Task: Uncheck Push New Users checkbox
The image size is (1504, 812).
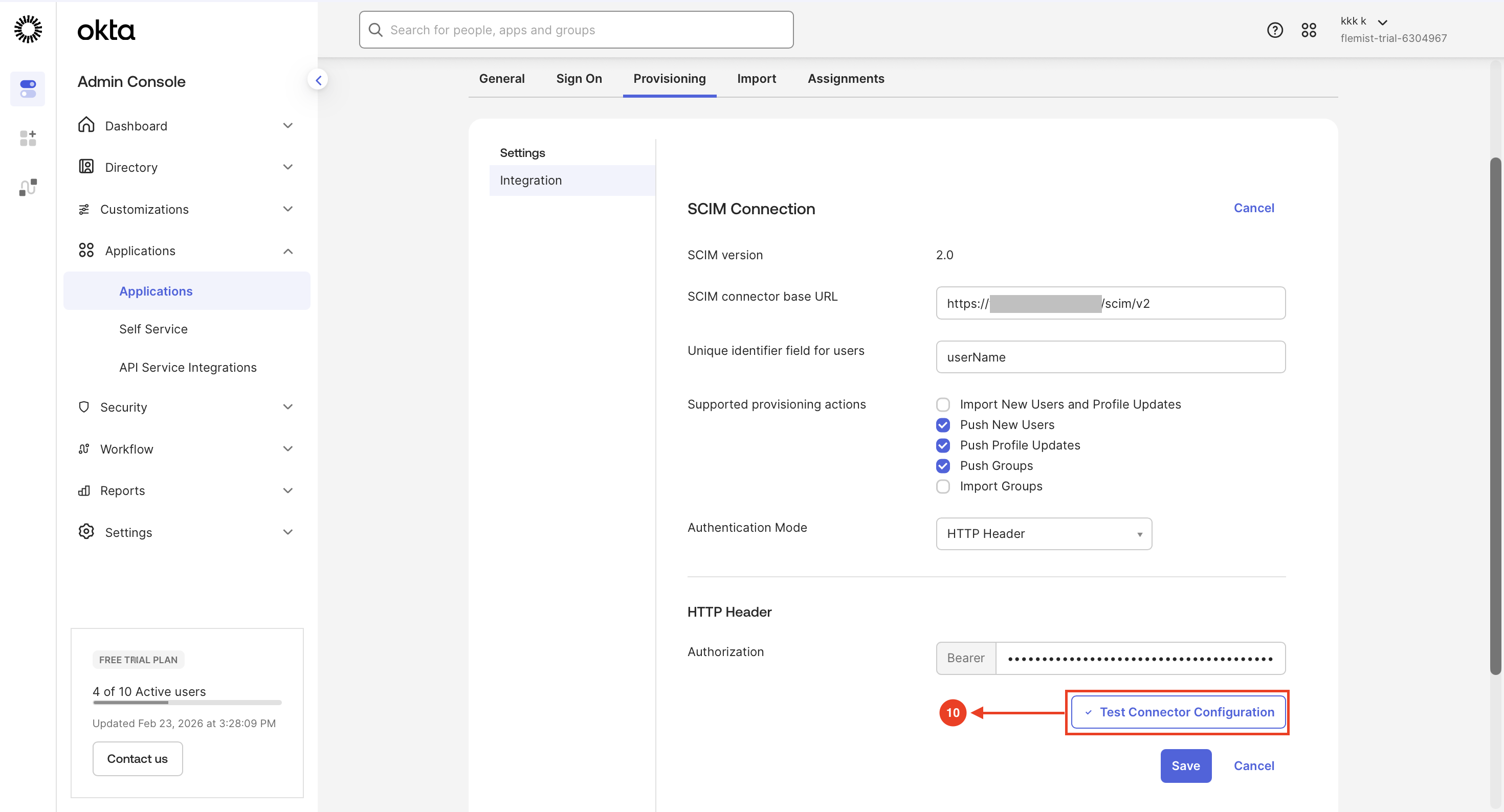Action: click(942, 425)
